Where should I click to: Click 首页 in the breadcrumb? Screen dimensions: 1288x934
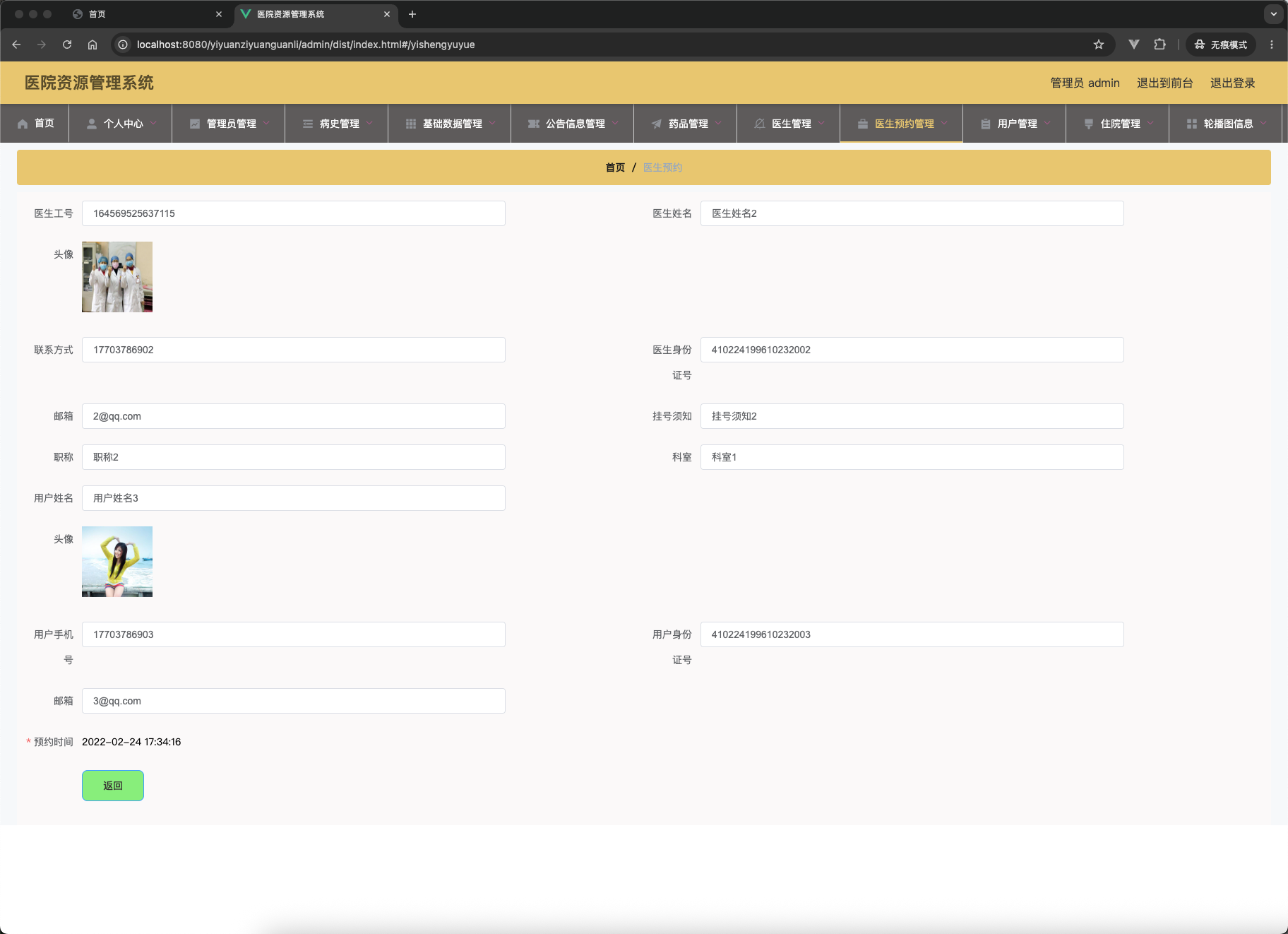[615, 167]
